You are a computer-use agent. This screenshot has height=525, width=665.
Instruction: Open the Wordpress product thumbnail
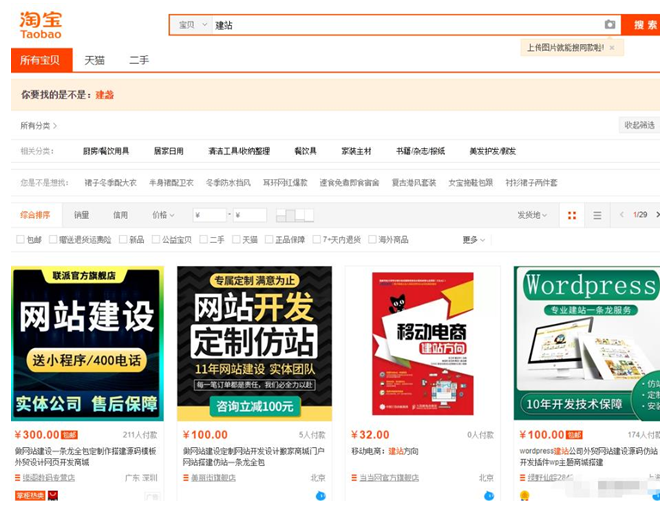587,343
